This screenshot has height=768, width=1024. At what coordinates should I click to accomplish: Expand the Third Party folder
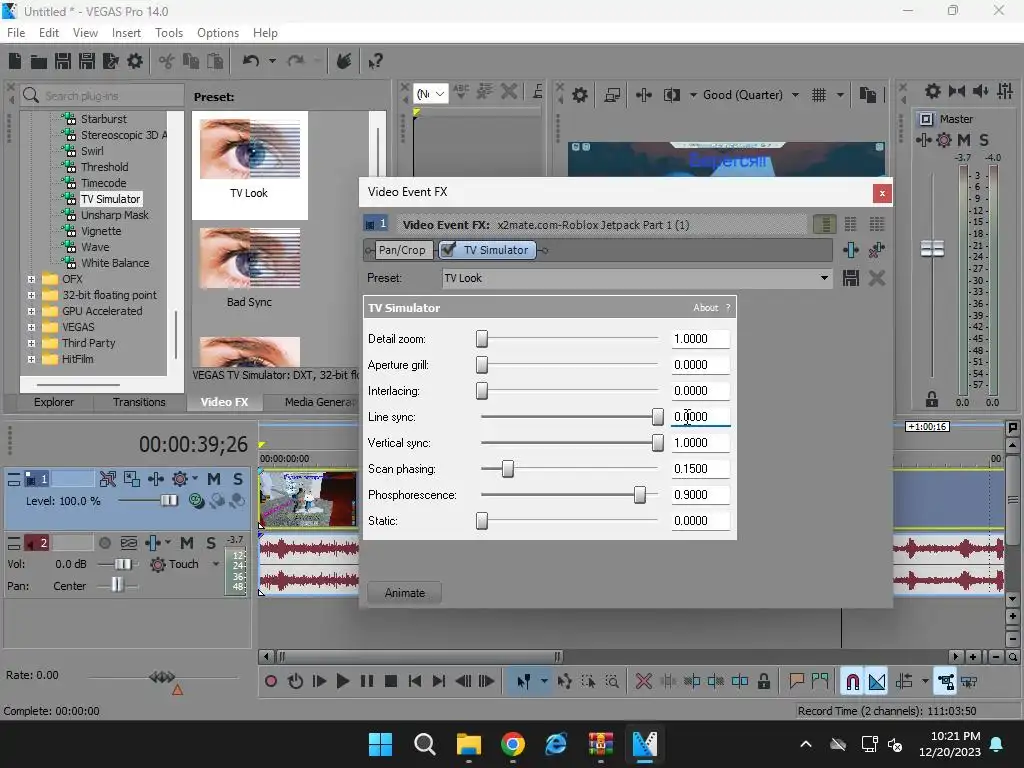pos(31,344)
